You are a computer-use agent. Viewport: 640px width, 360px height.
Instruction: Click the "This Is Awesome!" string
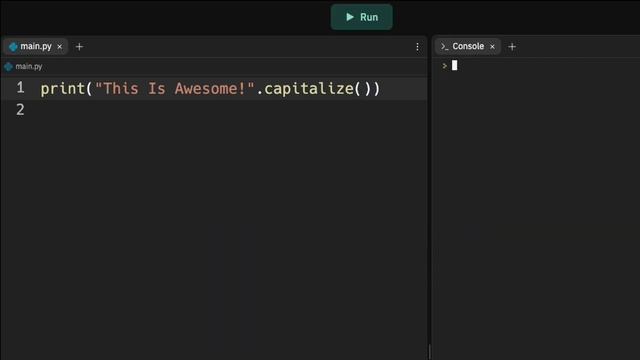pos(175,89)
